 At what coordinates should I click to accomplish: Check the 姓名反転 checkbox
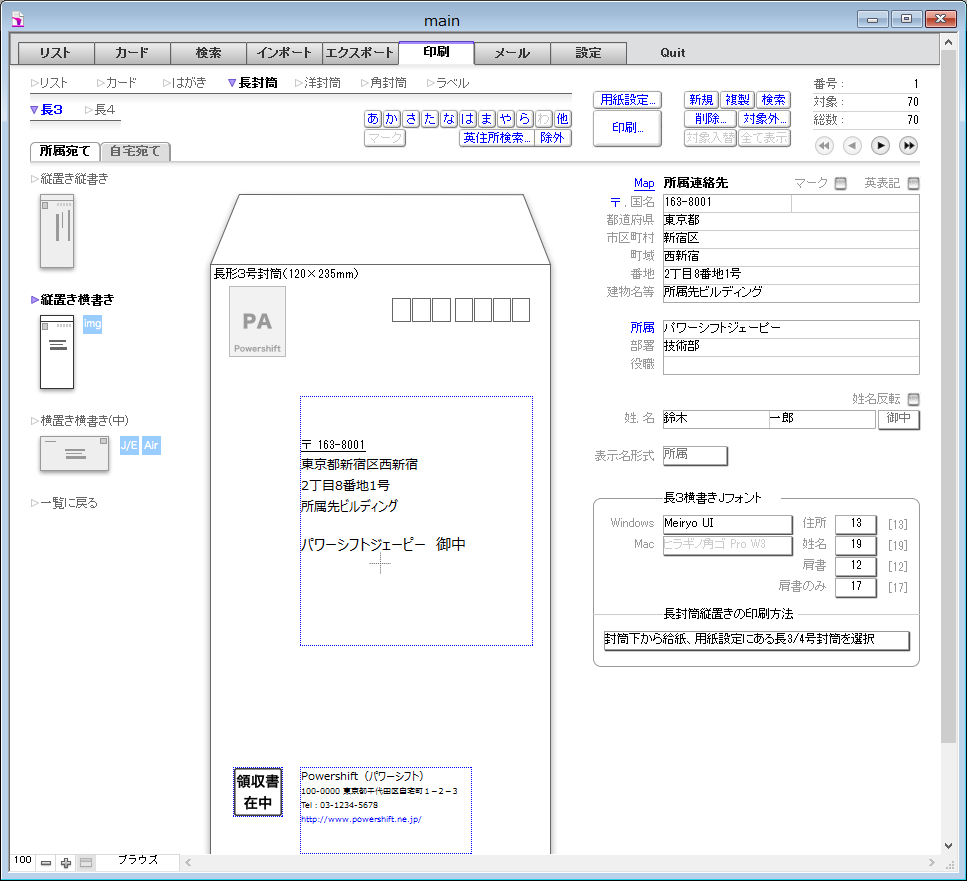912,399
